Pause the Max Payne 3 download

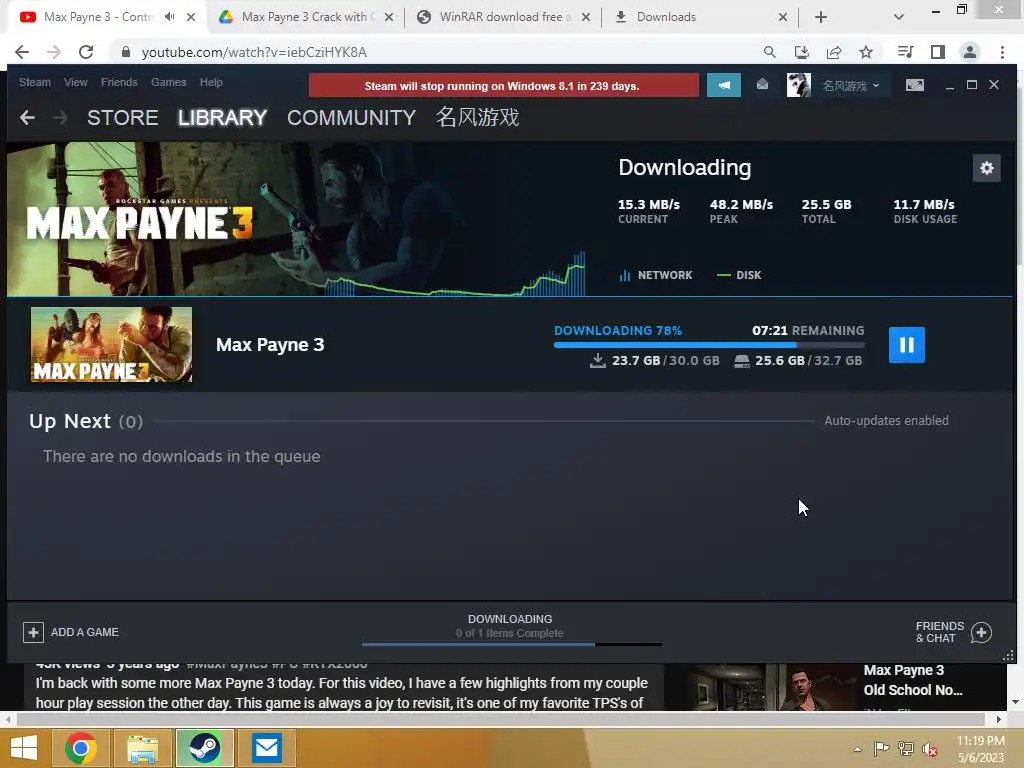coord(906,345)
